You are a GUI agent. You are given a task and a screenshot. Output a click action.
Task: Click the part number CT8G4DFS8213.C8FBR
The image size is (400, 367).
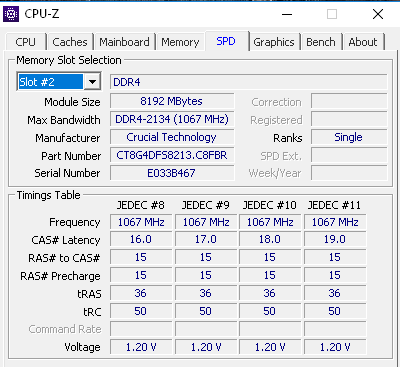pyautogui.click(x=172, y=155)
